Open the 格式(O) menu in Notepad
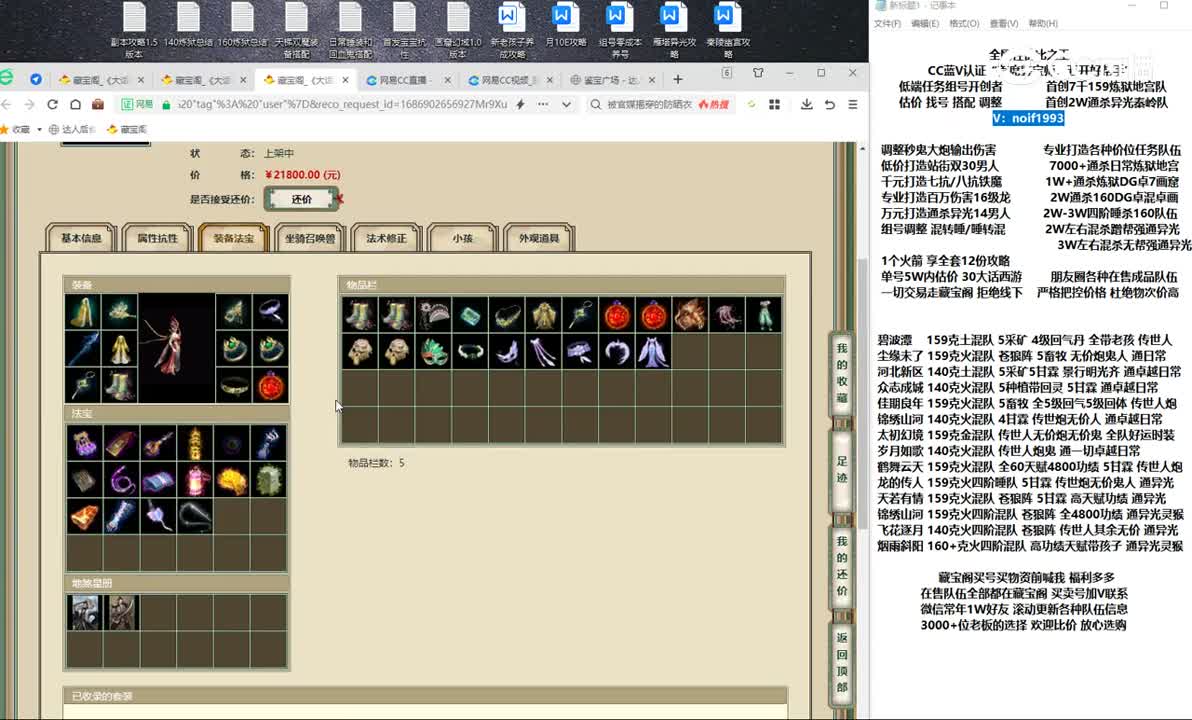Image resolution: width=1192 pixels, height=720 pixels. (x=964, y=24)
